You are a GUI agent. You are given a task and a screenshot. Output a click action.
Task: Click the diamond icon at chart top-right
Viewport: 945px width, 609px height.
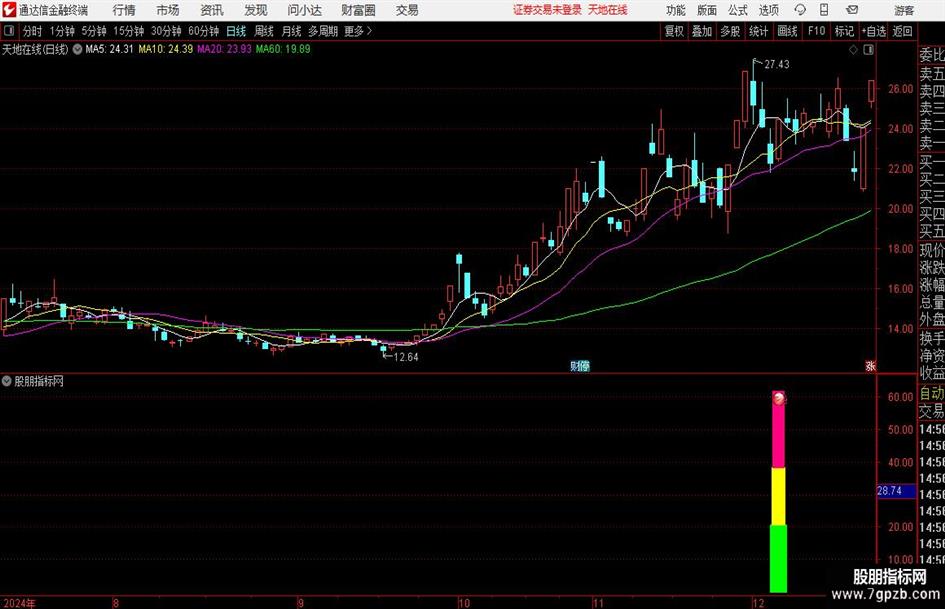coord(853,50)
